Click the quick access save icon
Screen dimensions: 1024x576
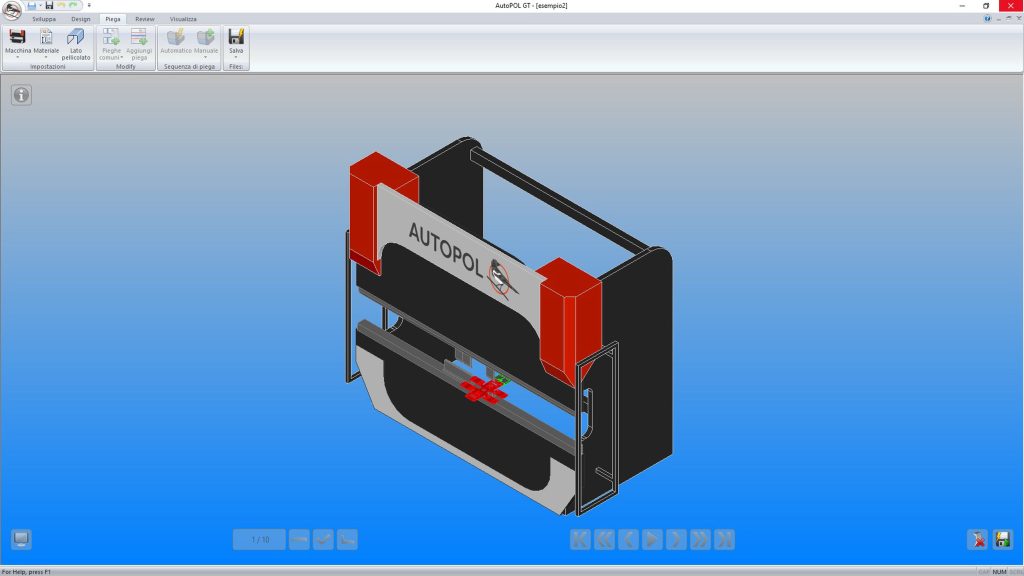pos(49,5)
